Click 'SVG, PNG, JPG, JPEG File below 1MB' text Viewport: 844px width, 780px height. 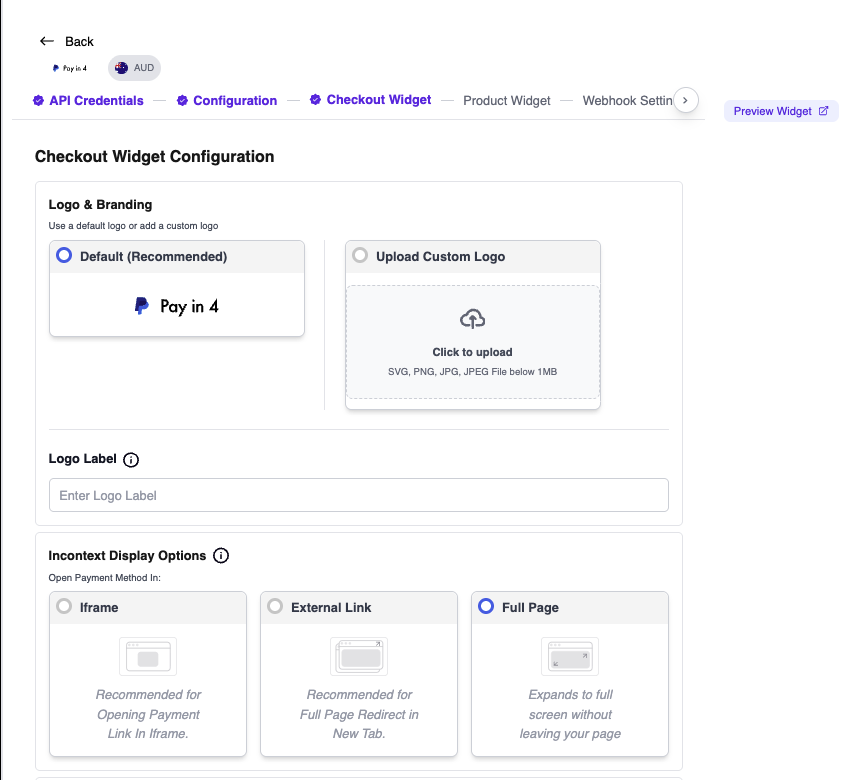pyautogui.click(x=472, y=371)
